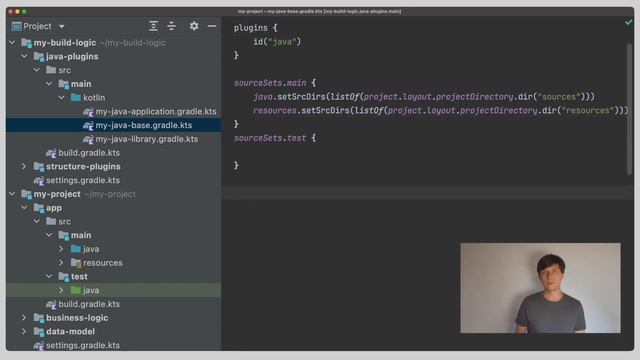This screenshot has height=360, width=640.
Task: Collapse the main folder under java-plugins src
Action: coord(49,84)
